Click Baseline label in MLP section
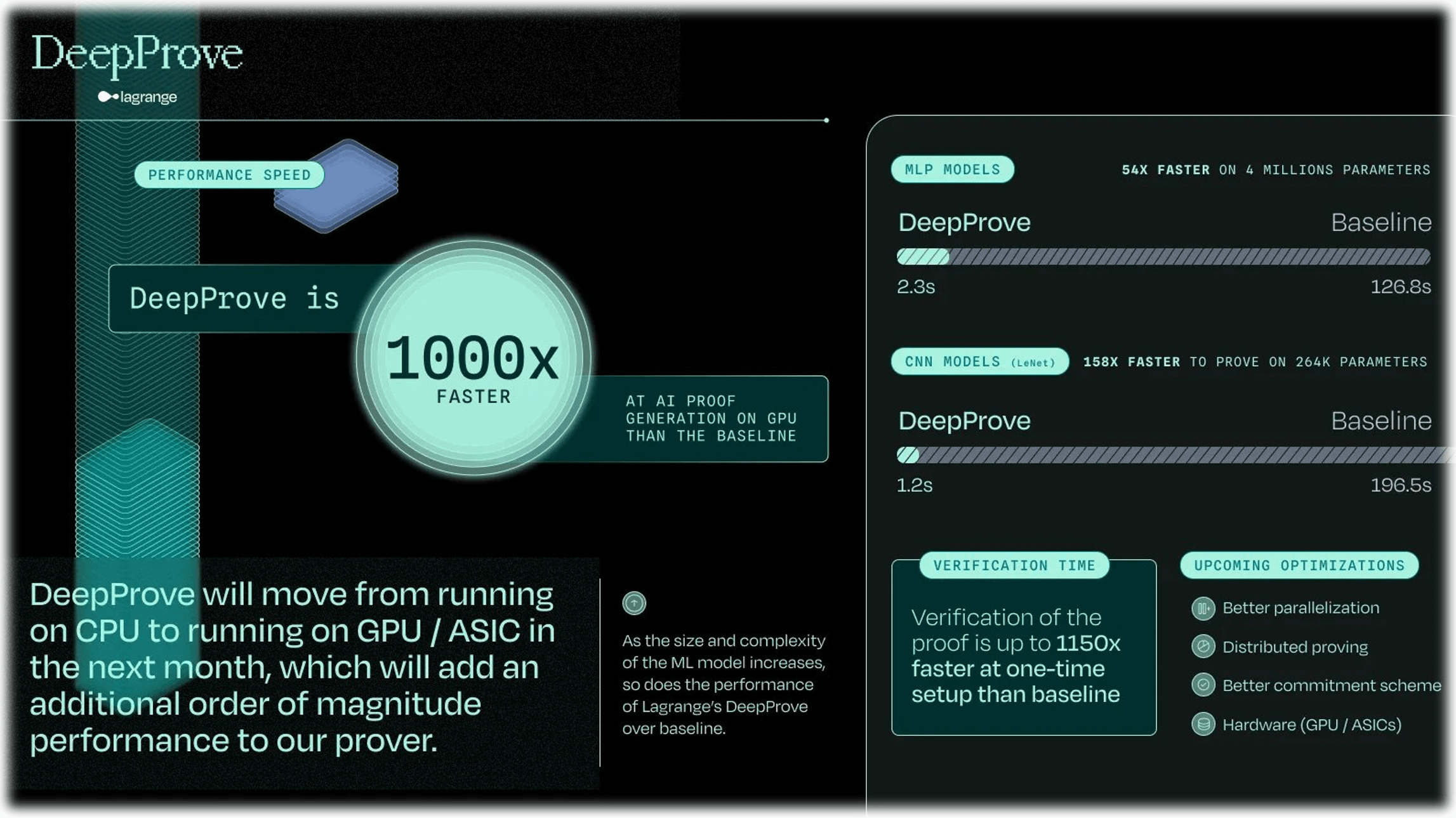 pyautogui.click(x=1381, y=223)
